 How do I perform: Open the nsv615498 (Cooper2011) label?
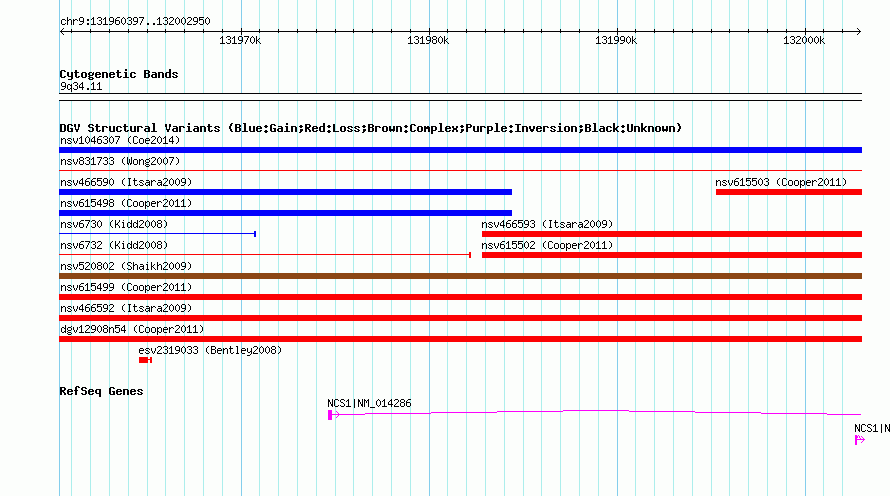pyautogui.click(x=126, y=203)
